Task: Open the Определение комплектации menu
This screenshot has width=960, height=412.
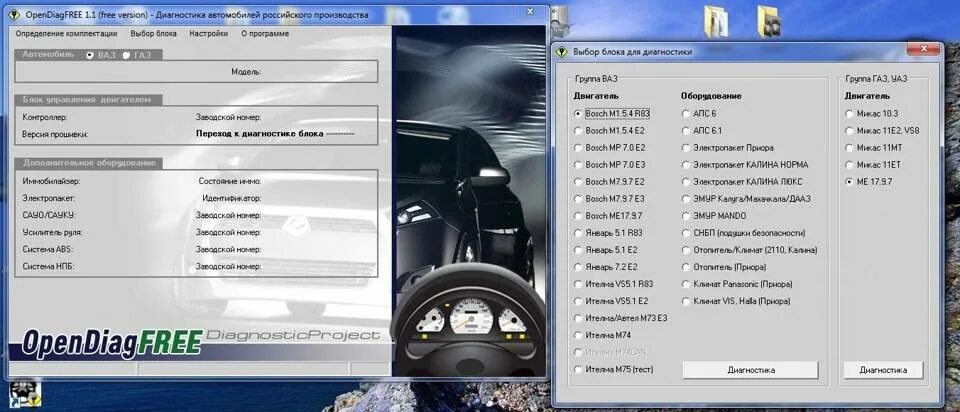Action: pos(66,34)
